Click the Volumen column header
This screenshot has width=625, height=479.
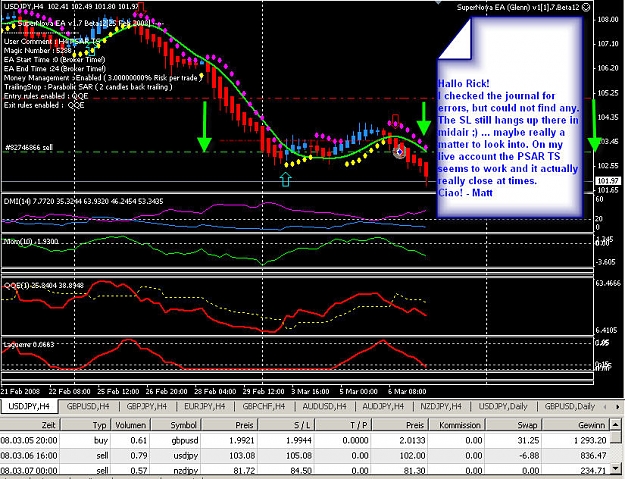pos(130,425)
